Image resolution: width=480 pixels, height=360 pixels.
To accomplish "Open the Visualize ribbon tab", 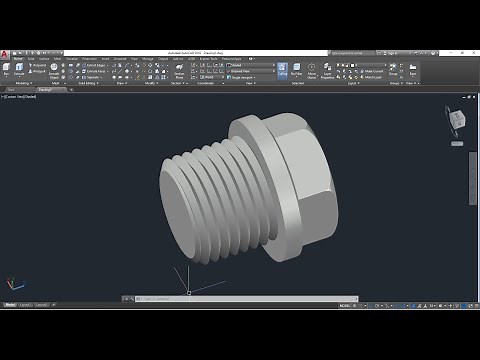I will tap(72, 59).
